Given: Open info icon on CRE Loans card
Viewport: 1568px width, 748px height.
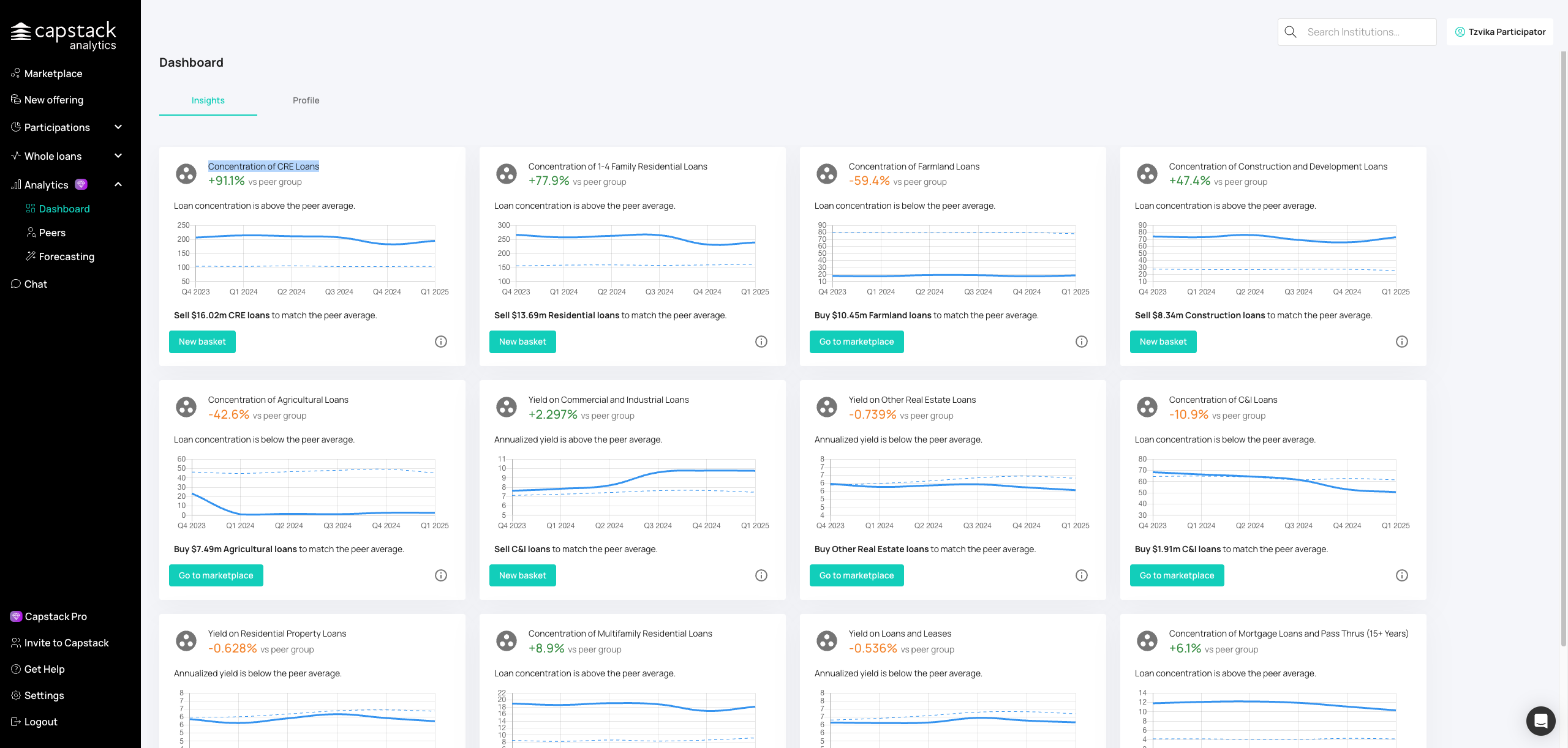Looking at the screenshot, I should (x=441, y=342).
